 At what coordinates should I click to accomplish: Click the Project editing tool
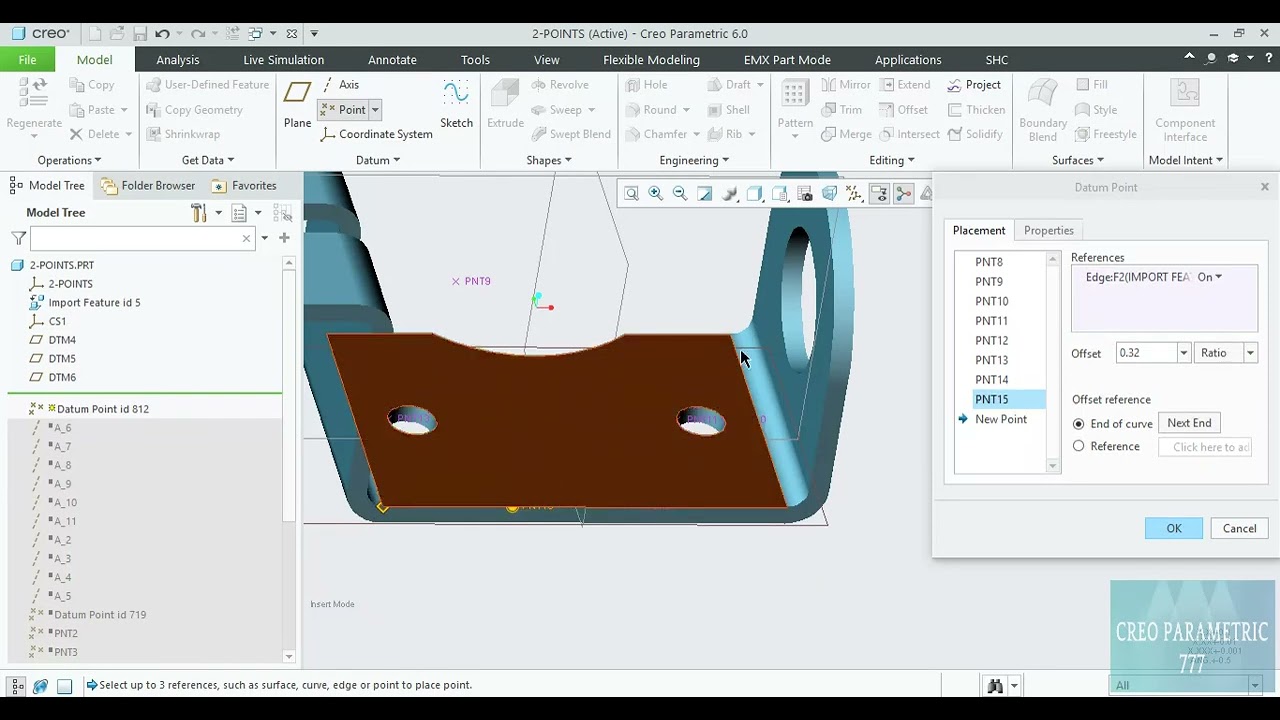pos(973,85)
